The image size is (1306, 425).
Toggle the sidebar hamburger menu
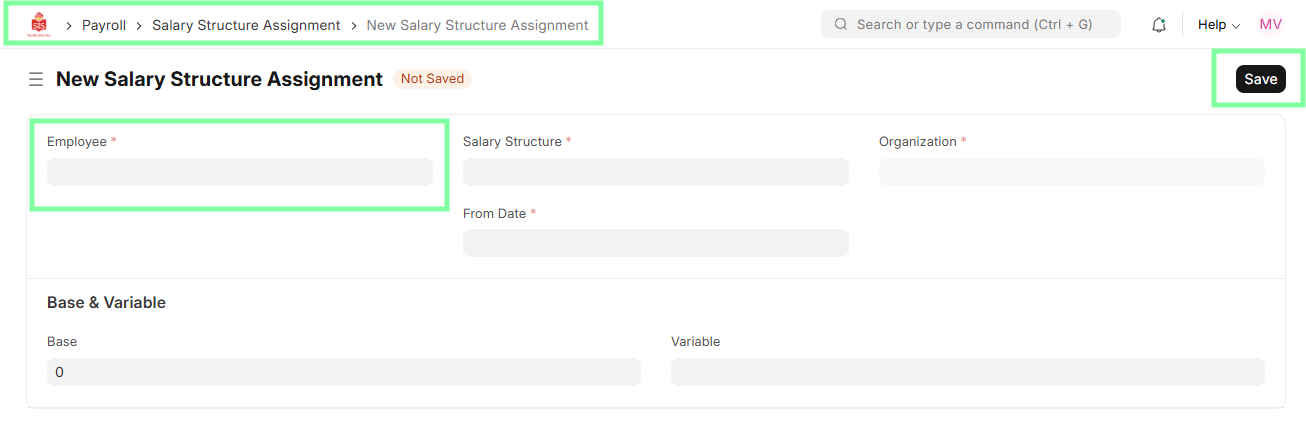(36, 79)
